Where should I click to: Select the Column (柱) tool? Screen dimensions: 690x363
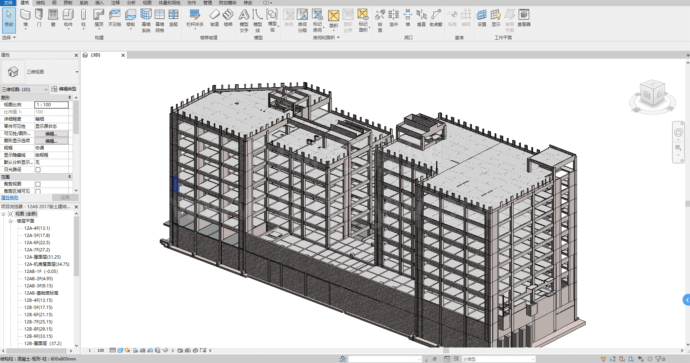(x=83, y=18)
